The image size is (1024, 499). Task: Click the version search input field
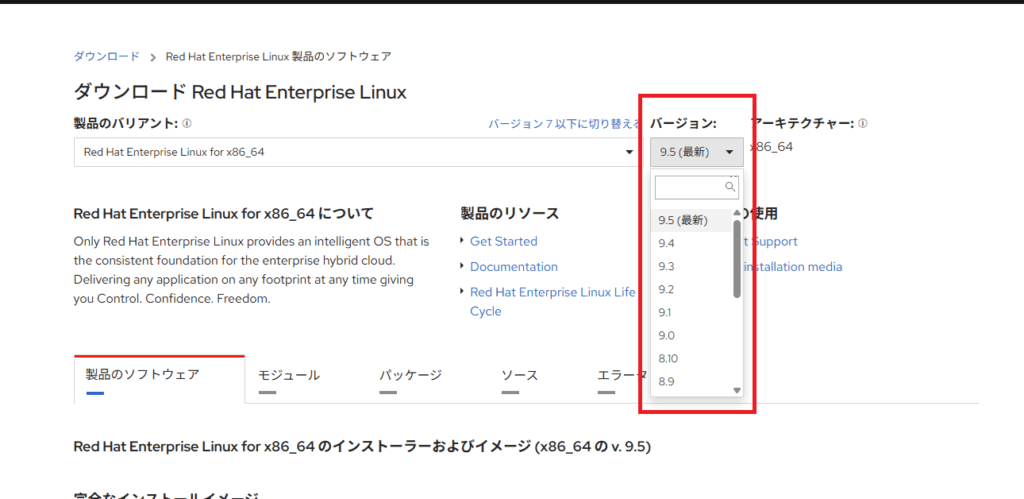pos(697,187)
